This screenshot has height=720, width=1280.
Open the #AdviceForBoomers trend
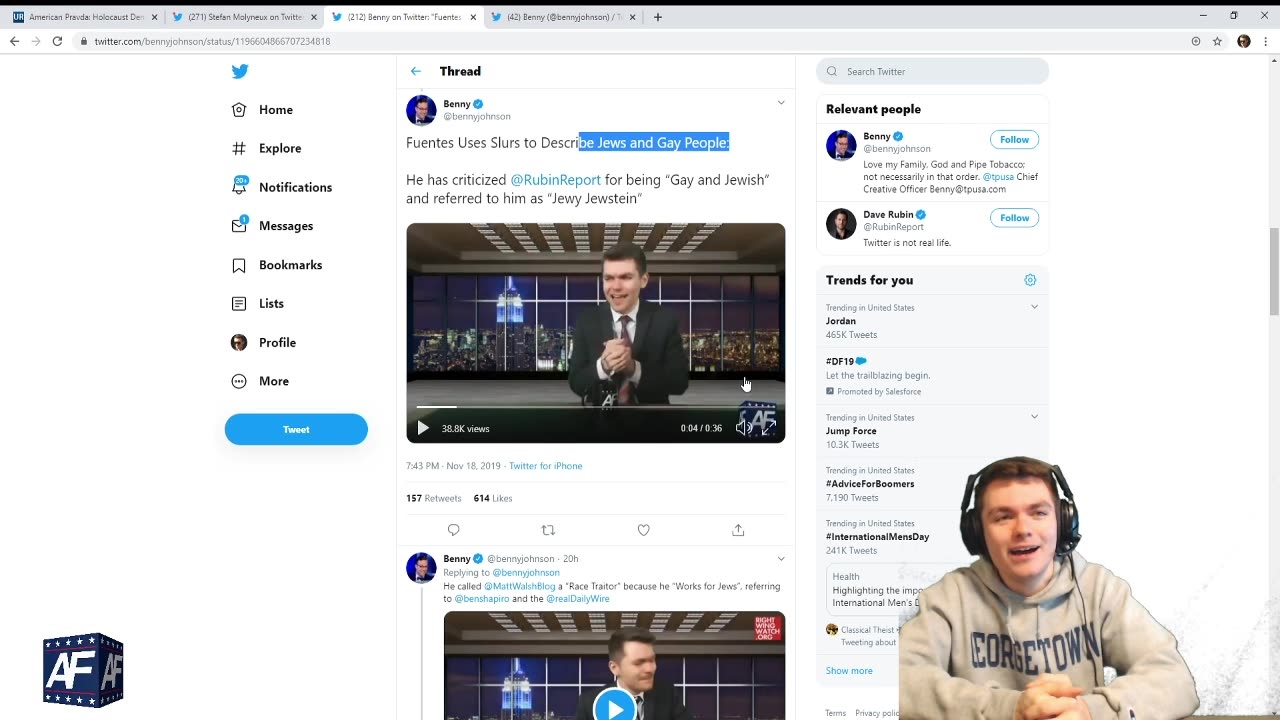point(870,484)
